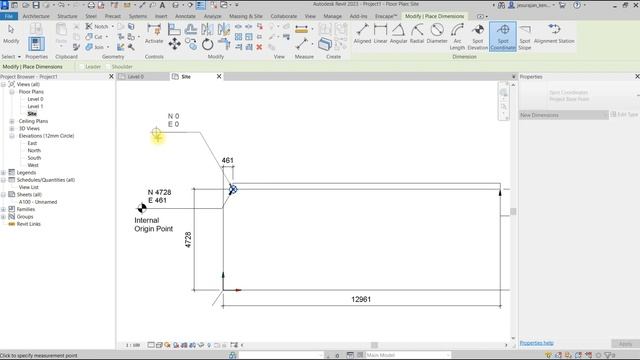Select the Arc Length dimension tool
The image size is (640, 360).
(457, 36)
